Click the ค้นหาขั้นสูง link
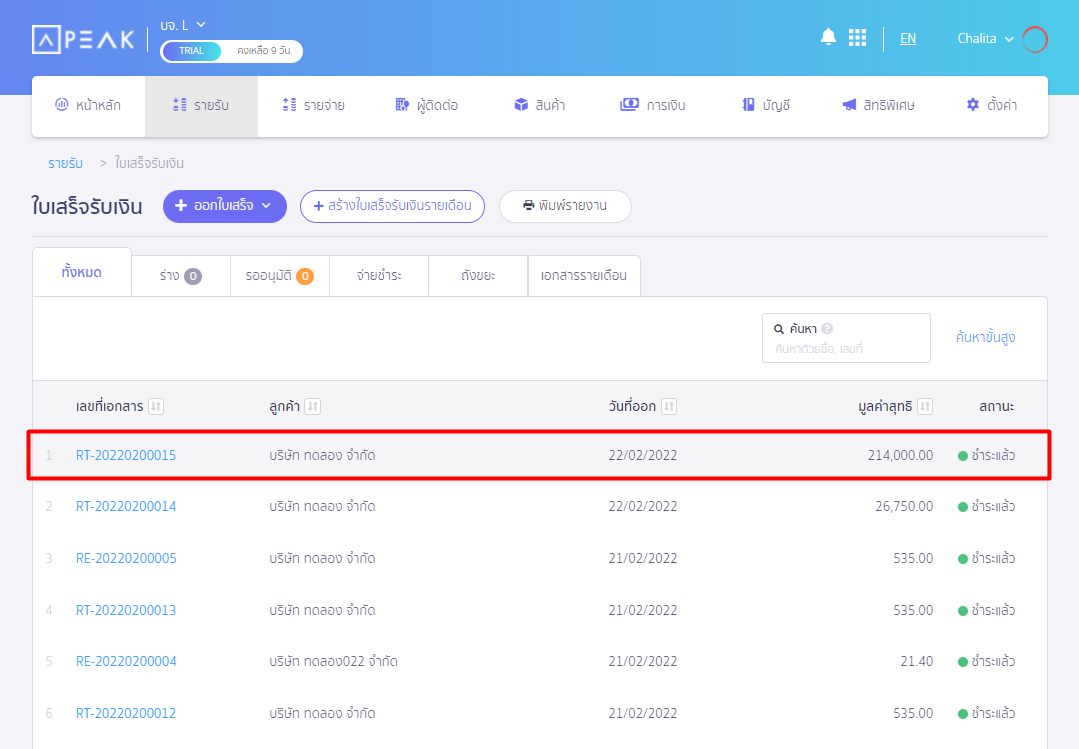This screenshot has width=1079, height=749. [x=985, y=337]
